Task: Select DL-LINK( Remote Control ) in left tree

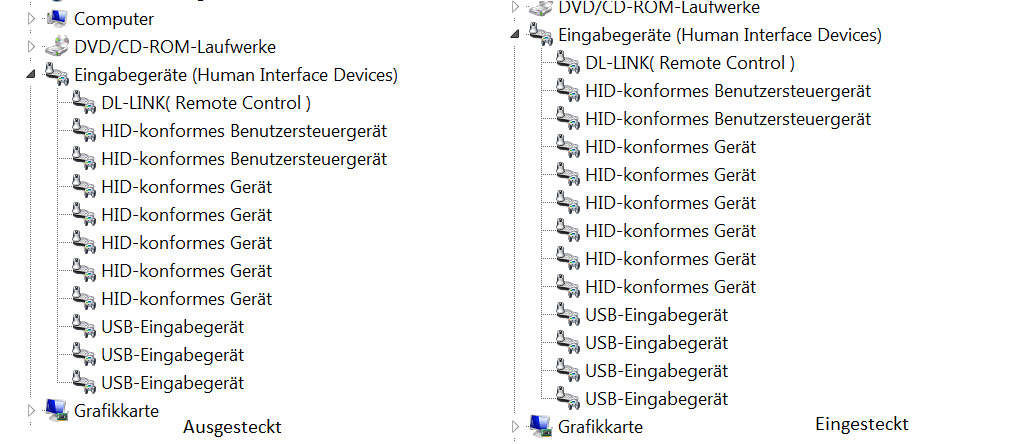Action: (206, 103)
